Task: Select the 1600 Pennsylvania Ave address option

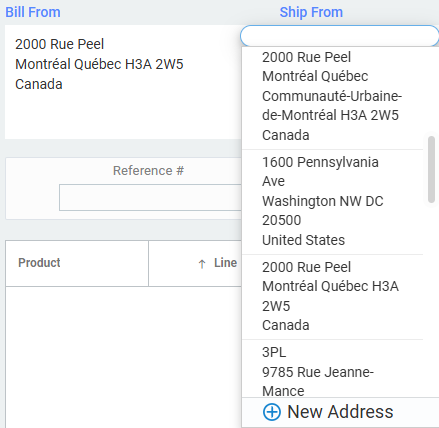Action: [332, 201]
